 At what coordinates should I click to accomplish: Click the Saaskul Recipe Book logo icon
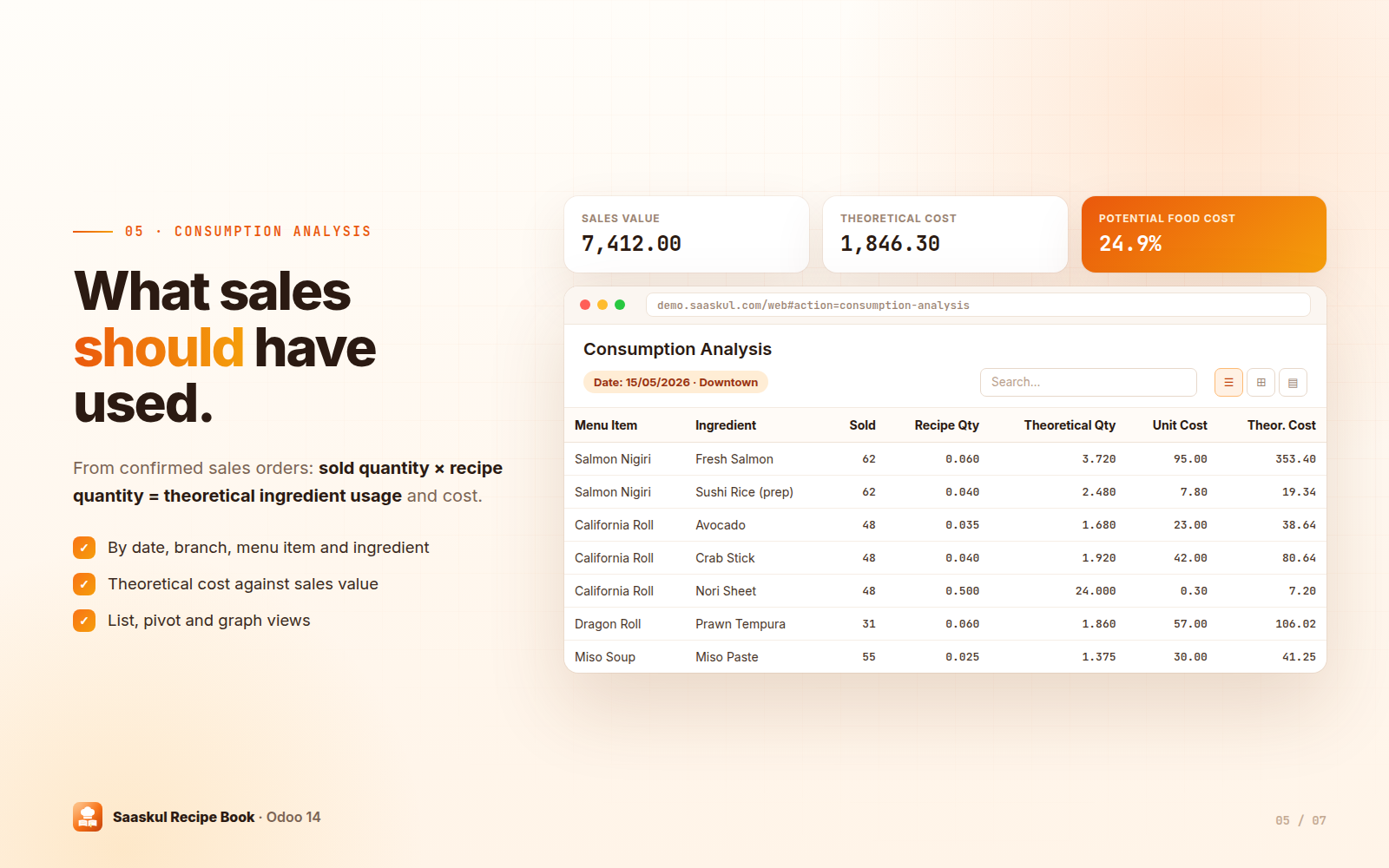pyautogui.click(x=88, y=817)
